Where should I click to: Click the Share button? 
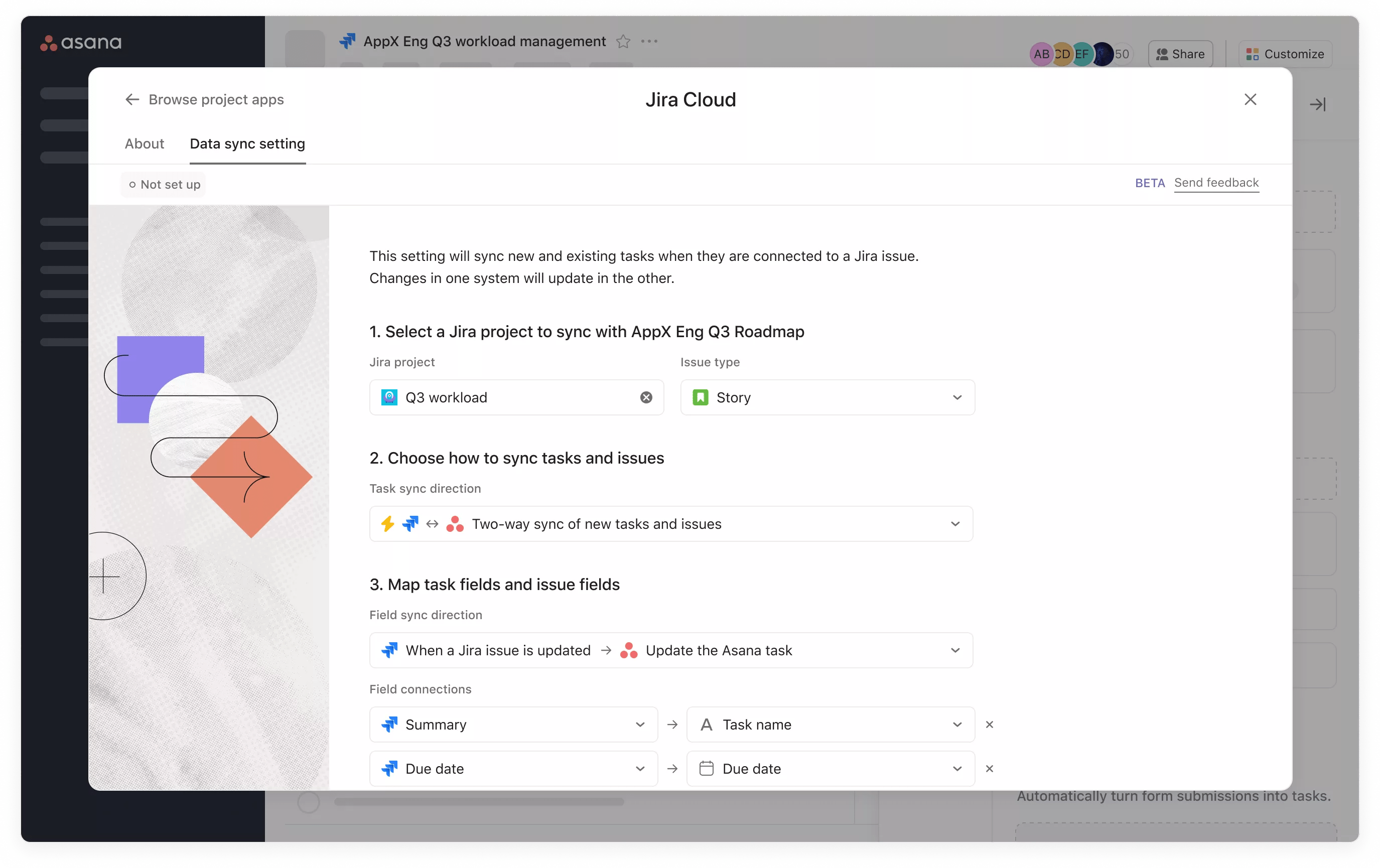point(1180,54)
